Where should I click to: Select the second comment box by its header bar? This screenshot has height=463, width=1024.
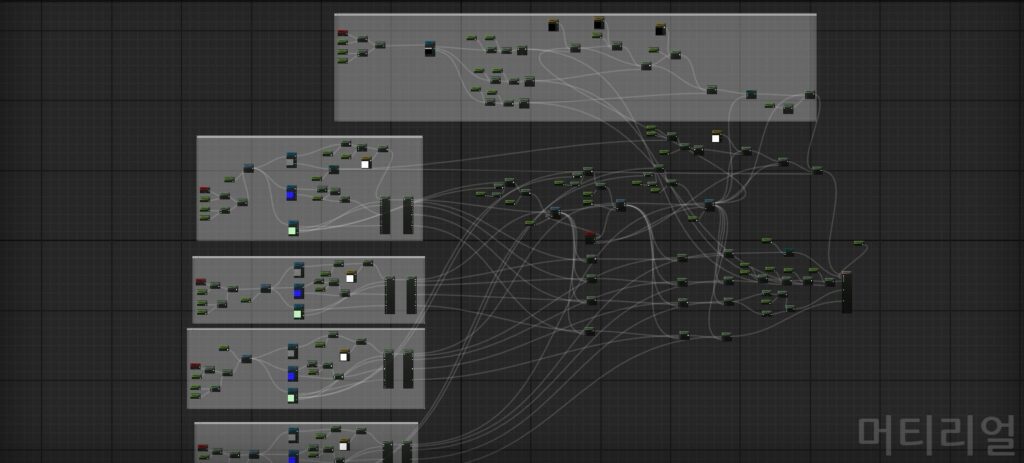coord(310,137)
